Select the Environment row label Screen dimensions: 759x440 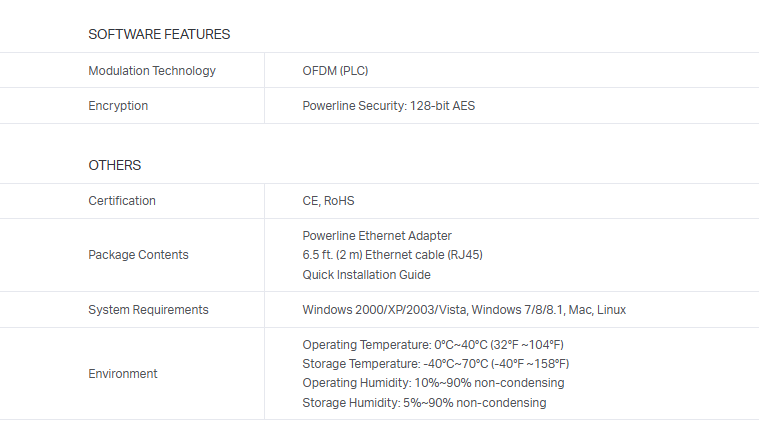(x=123, y=374)
